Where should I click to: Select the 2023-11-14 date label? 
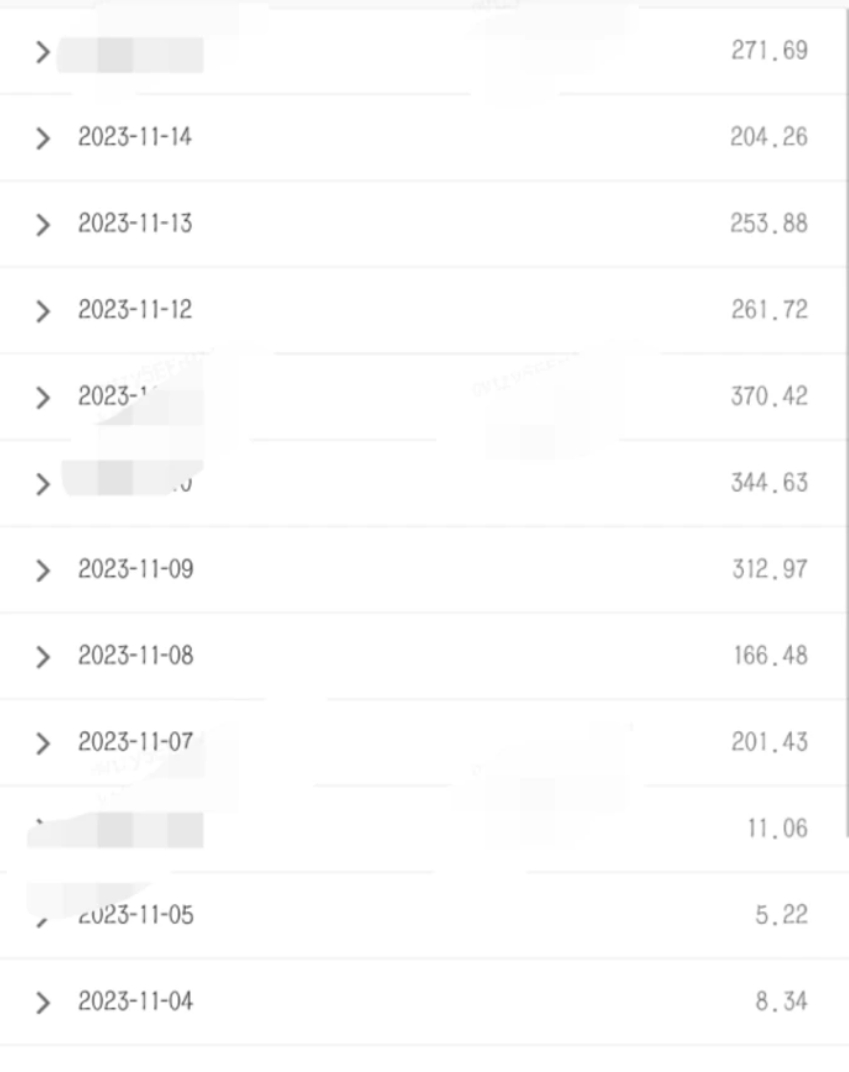click(x=135, y=137)
